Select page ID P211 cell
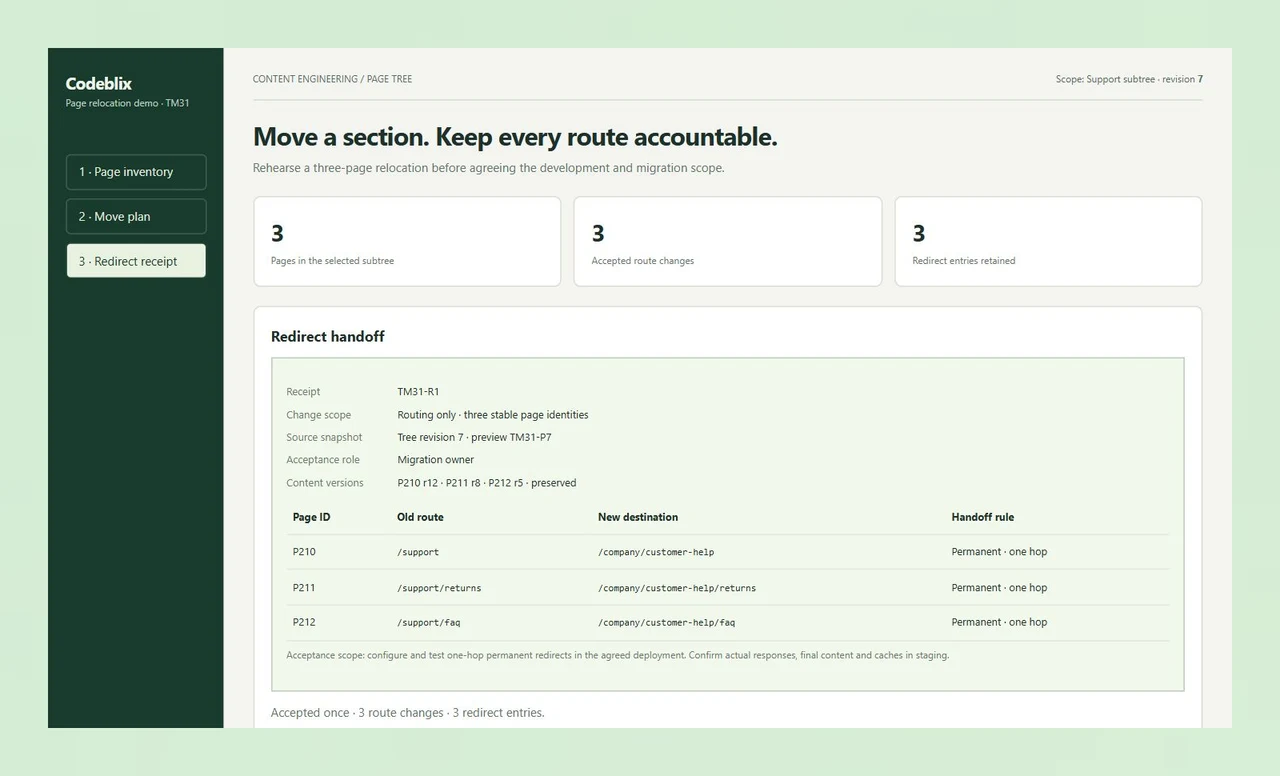The width and height of the screenshot is (1280, 776). [x=304, y=588]
